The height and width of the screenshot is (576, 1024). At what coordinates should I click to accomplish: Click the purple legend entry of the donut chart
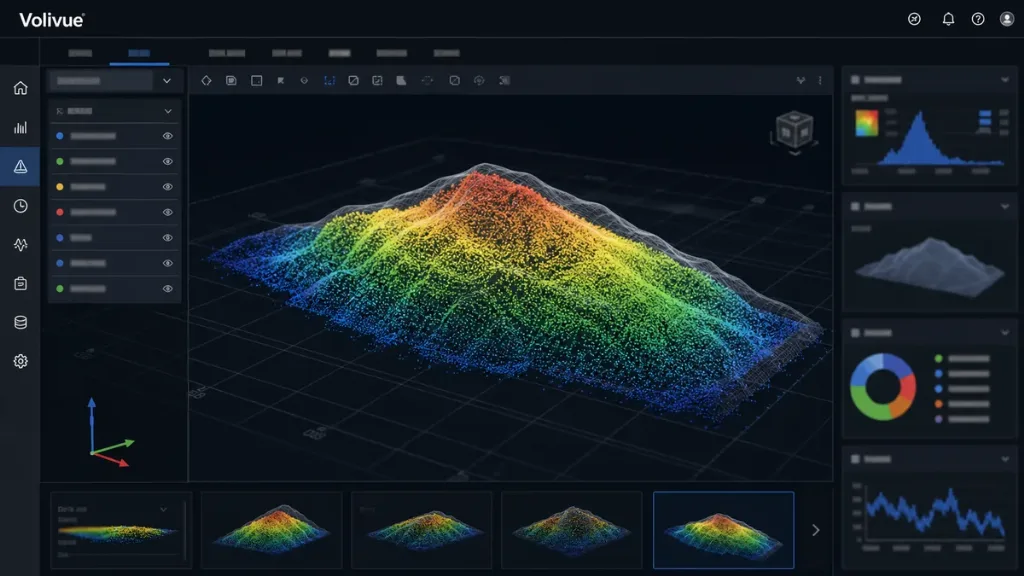click(964, 419)
